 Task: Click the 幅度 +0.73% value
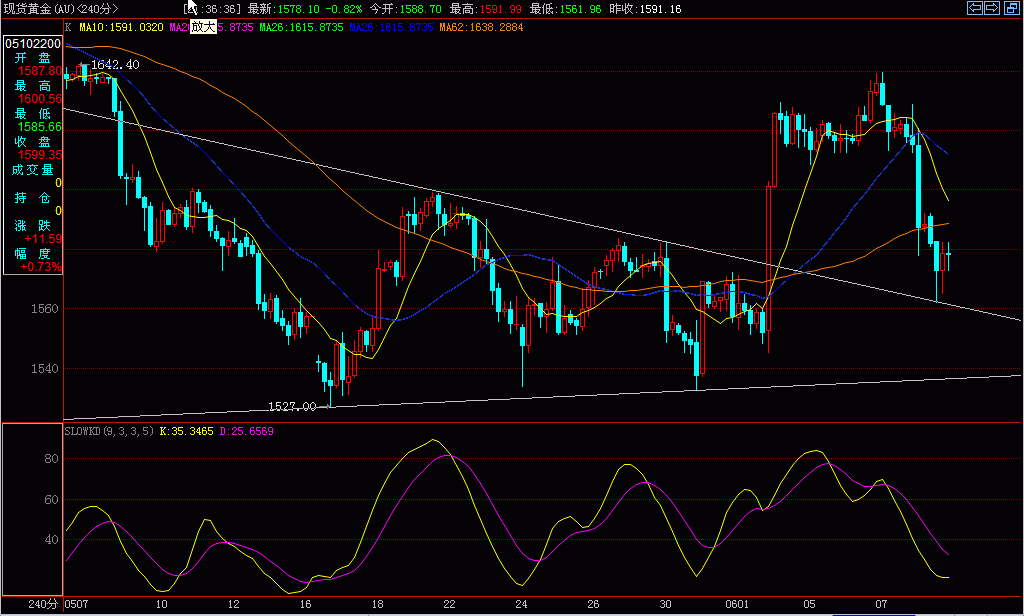tap(41, 267)
